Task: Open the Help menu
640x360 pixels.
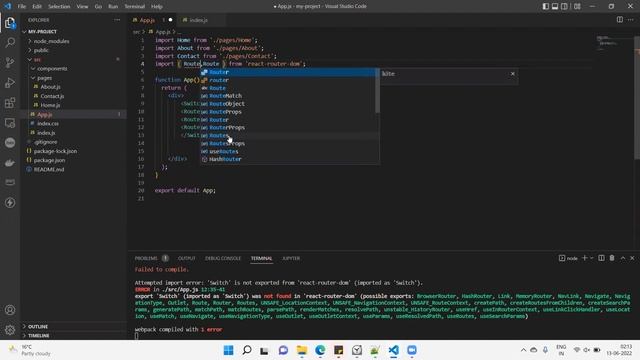Action: pyautogui.click(x=157, y=6)
